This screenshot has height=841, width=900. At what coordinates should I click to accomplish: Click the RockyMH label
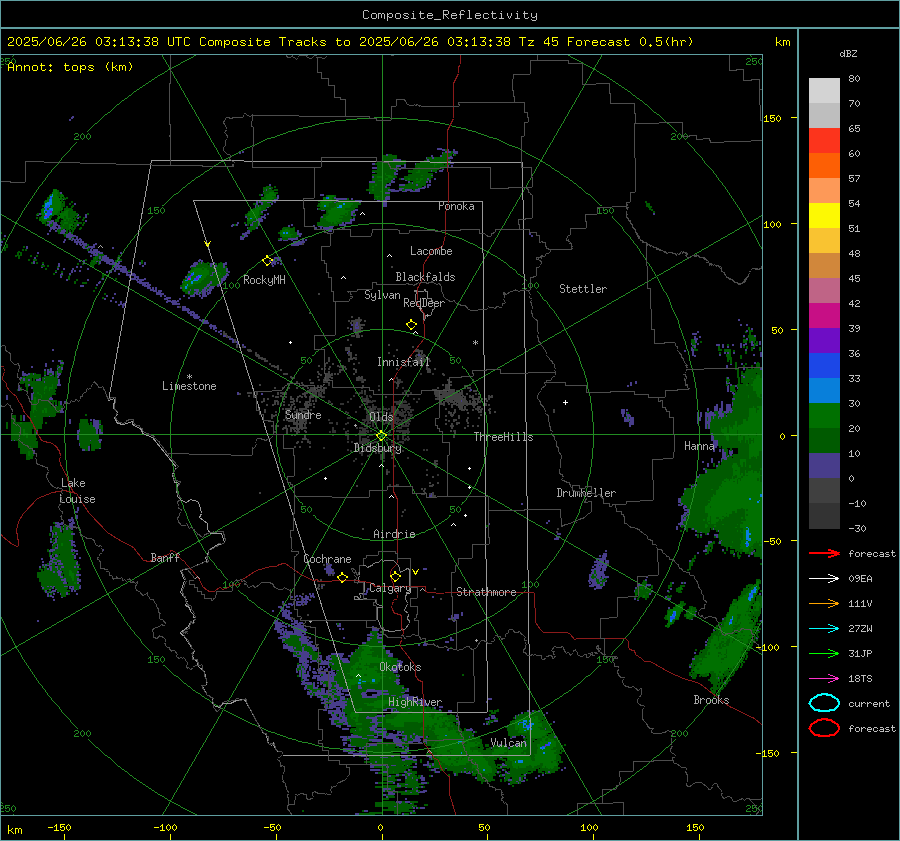264,280
